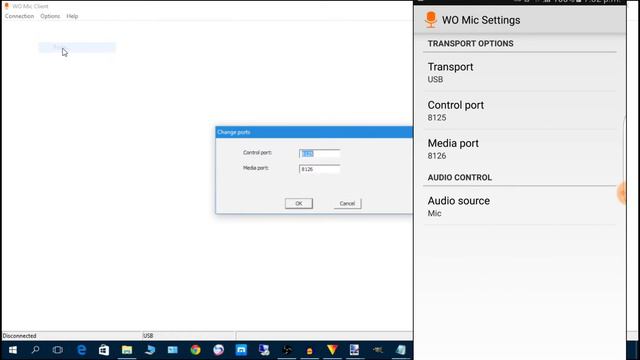
Task: Open Transport setting on phone
Action: [519, 72]
